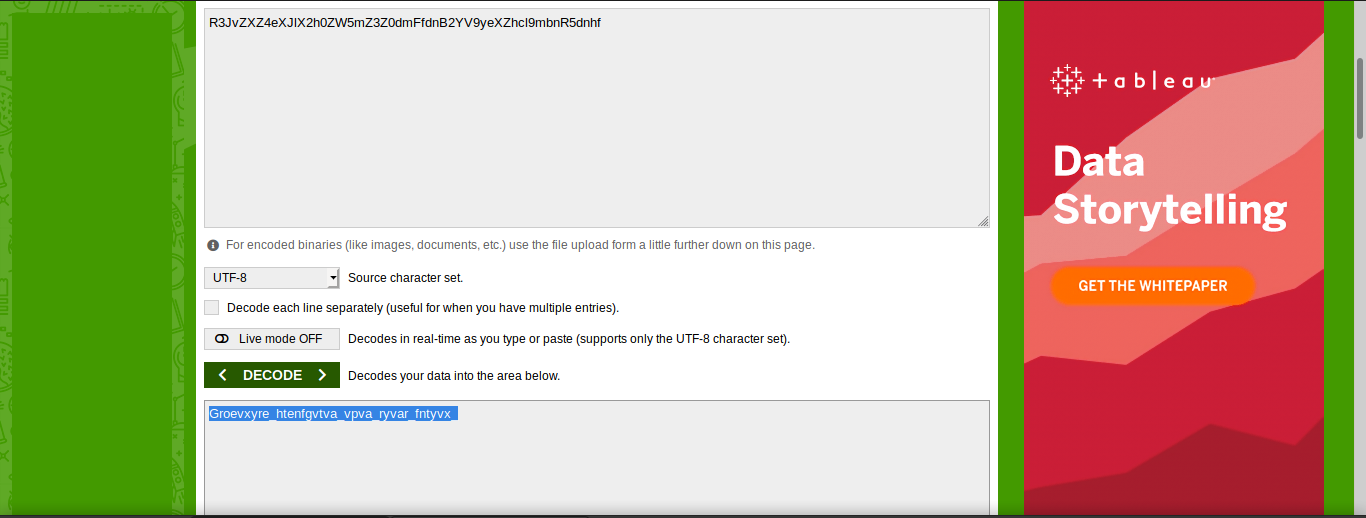Click the info icon beside encoded binaries note
The height and width of the screenshot is (518, 1366).
click(213, 245)
